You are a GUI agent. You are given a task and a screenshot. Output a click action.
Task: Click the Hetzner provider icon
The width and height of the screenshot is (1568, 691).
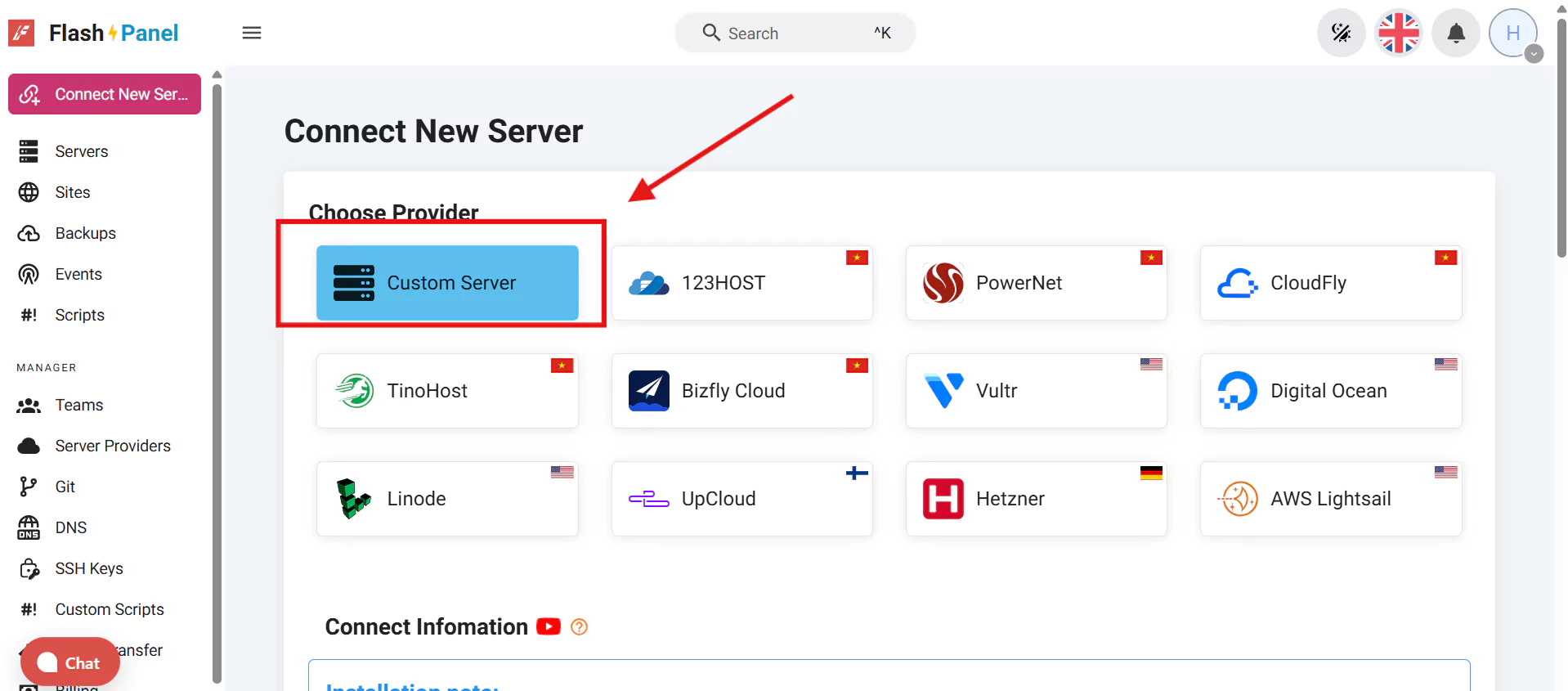click(x=943, y=499)
